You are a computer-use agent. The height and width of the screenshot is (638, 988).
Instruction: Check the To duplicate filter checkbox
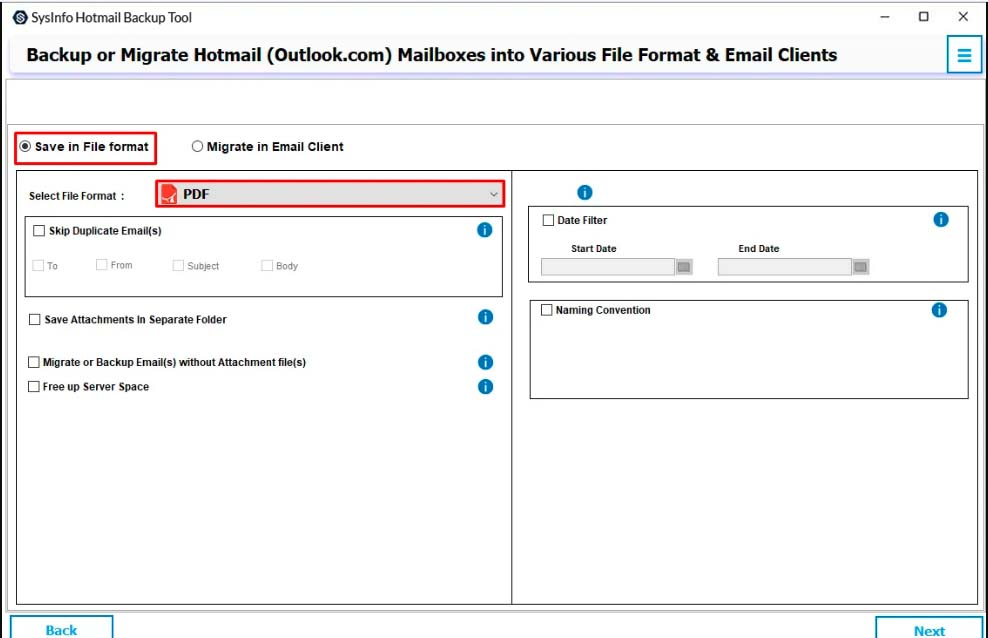tap(38, 265)
